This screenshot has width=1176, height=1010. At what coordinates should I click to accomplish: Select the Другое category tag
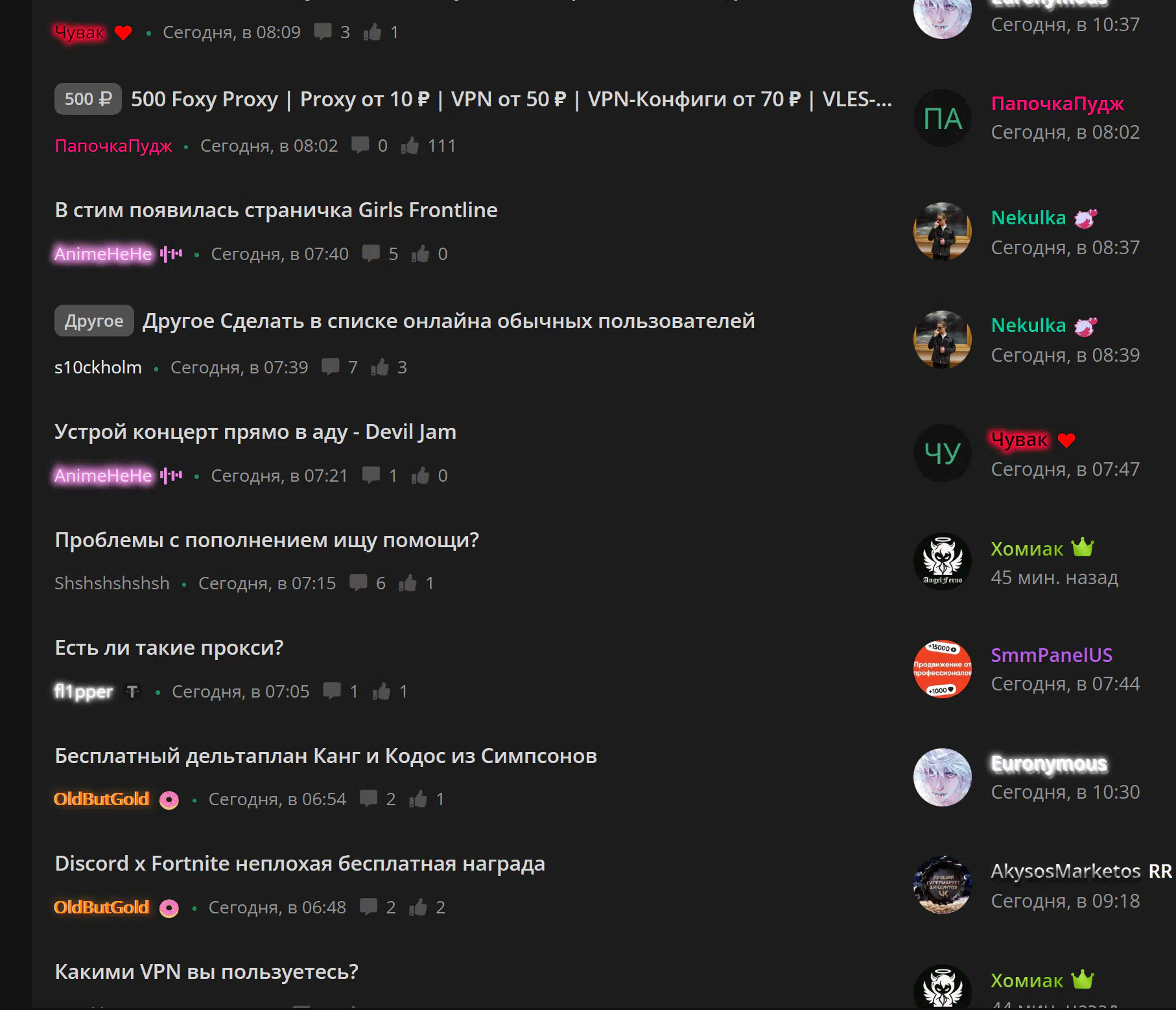point(94,321)
